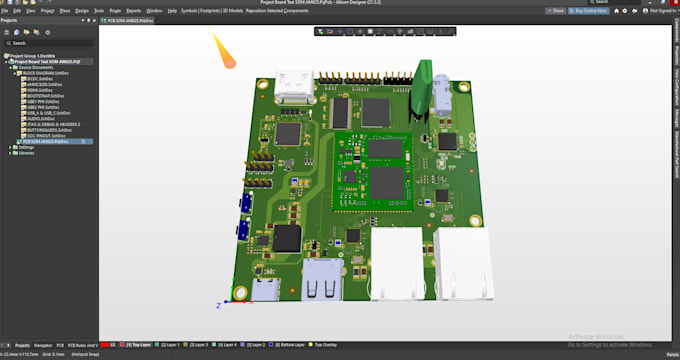Click the Share button
Image resolution: width=680 pixels, height=360 pixels.
pyautogui.click(x=556, y=11)
